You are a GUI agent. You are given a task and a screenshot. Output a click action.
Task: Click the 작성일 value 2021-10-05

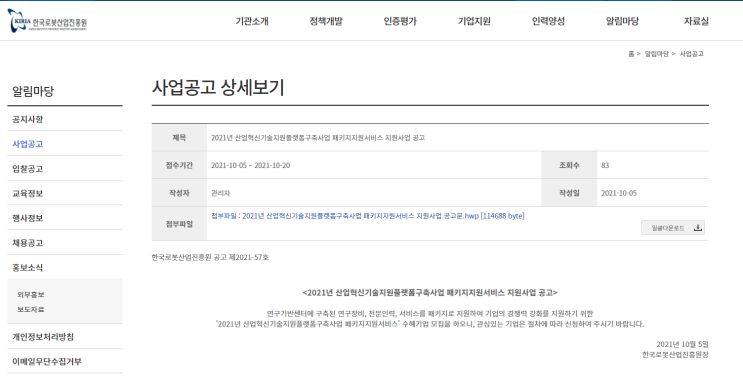coord(619,193)
